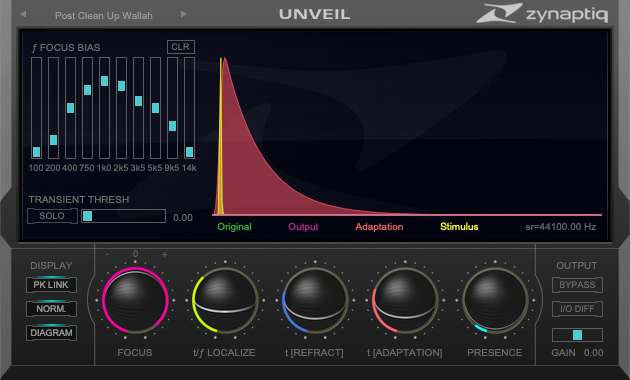Image resolution: width=630 pixels, height=380 pixels.
Task: Toggle the DIAGRAM display button
Action: tap(51, 333)
